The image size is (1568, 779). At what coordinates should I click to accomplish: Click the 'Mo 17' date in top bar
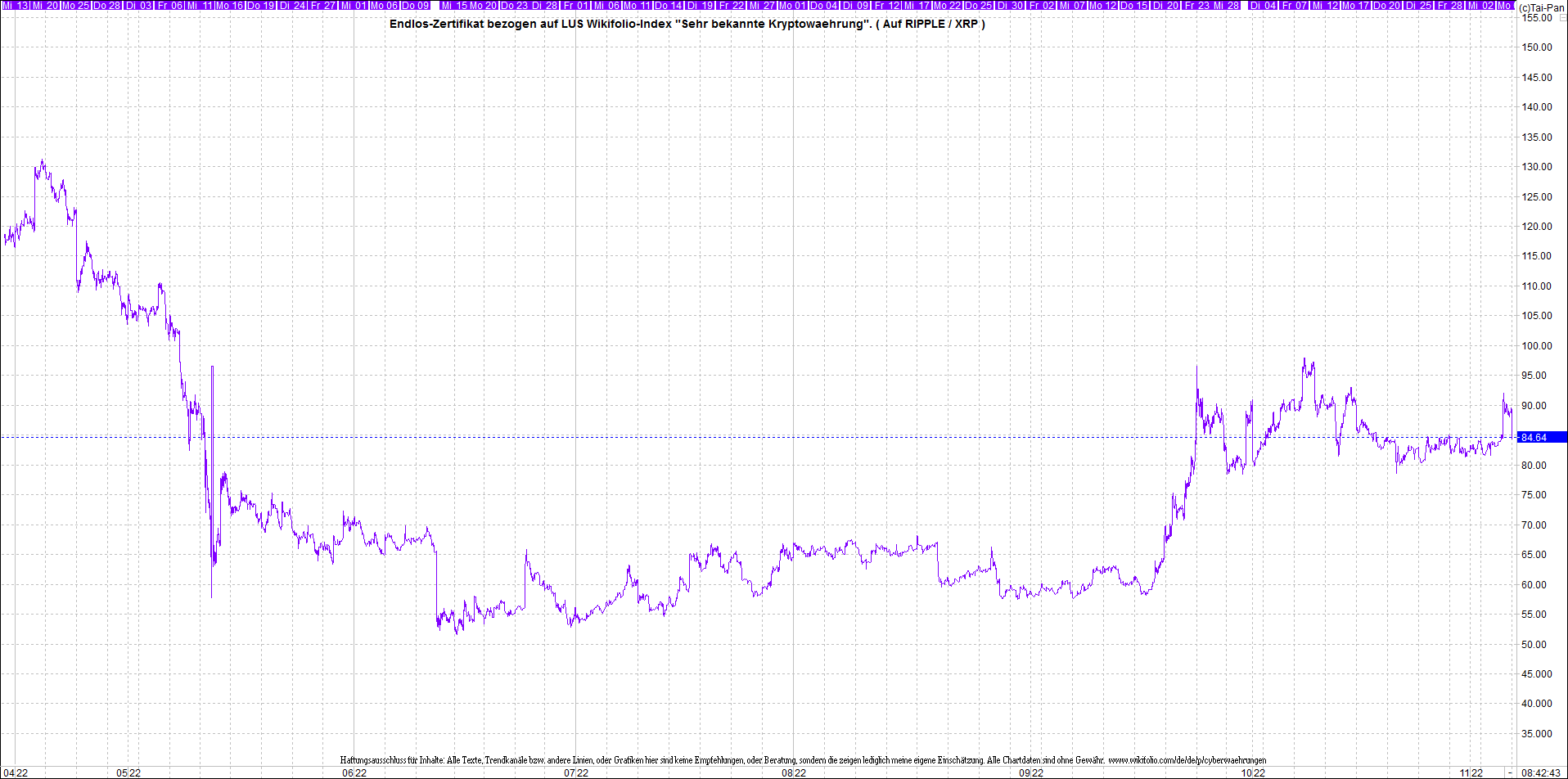click(1355, 6)
